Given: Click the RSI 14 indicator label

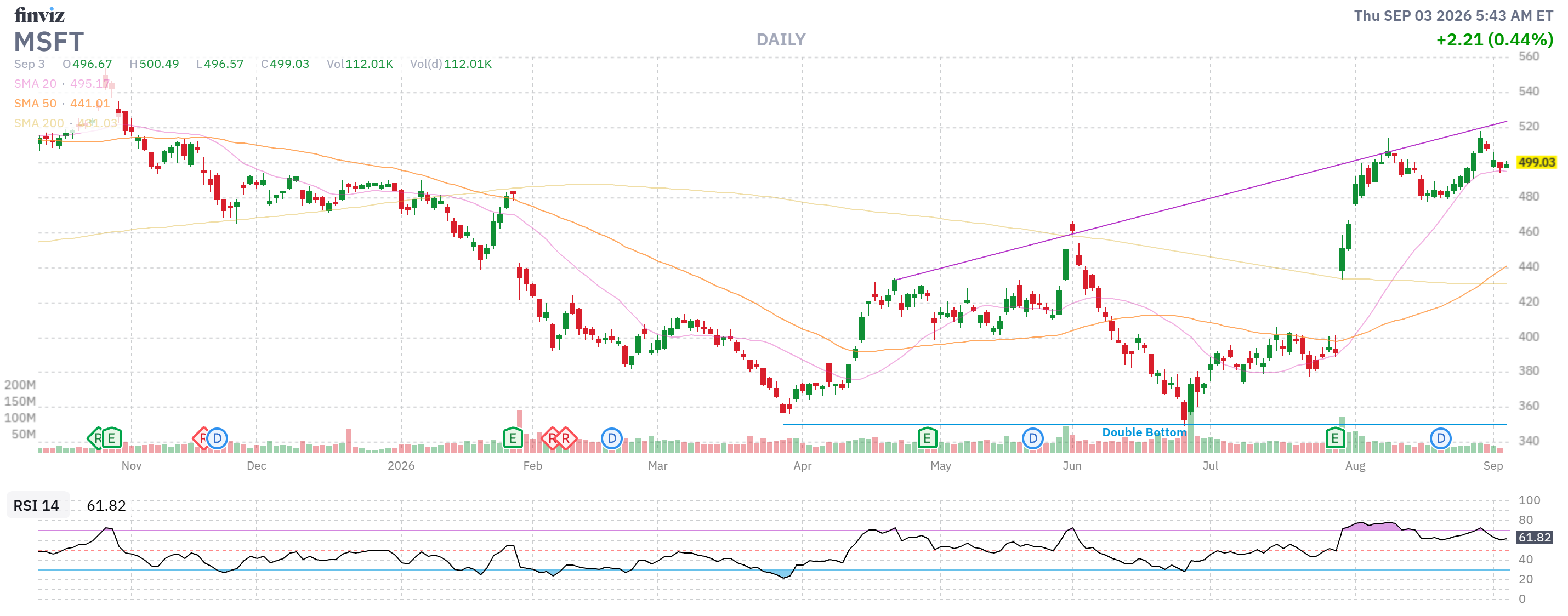Looking at the screenshot, I should (x=37, y=506).
